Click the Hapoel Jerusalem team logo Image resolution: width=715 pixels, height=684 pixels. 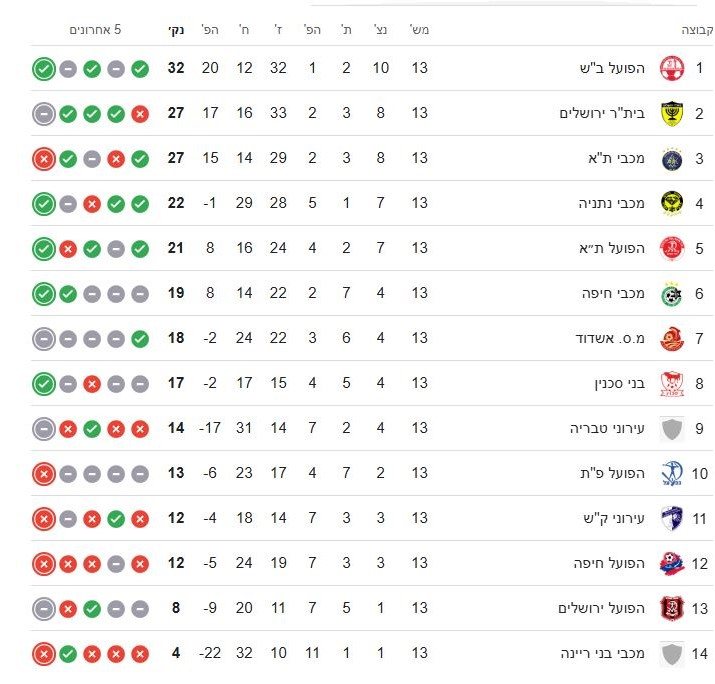[670, 608]
